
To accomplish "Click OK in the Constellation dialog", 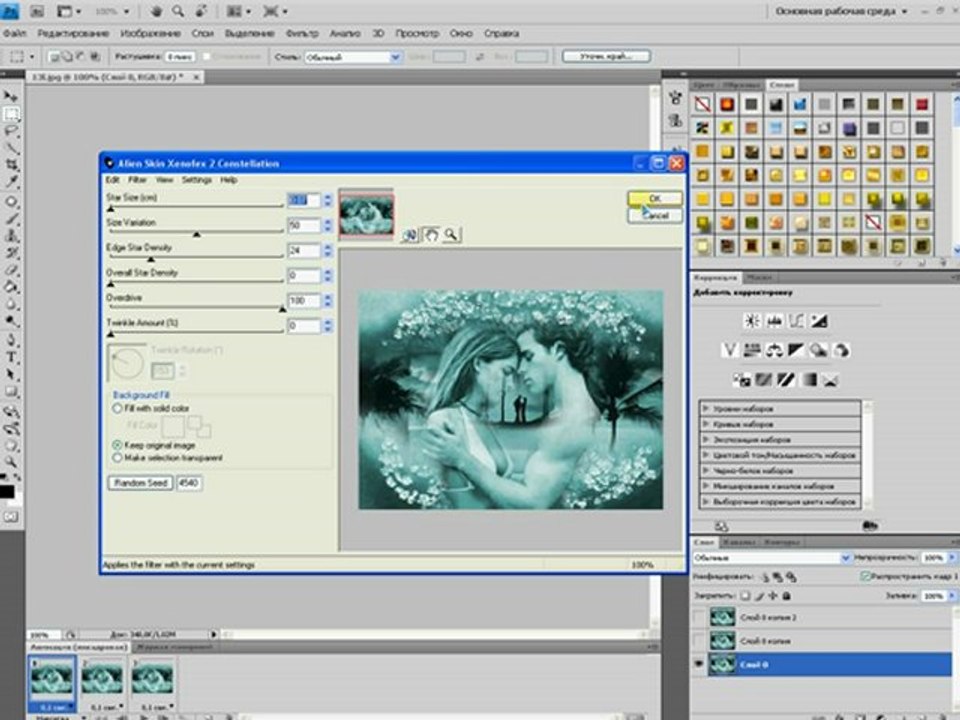I will pyautogui.click(x=654, y=198).
